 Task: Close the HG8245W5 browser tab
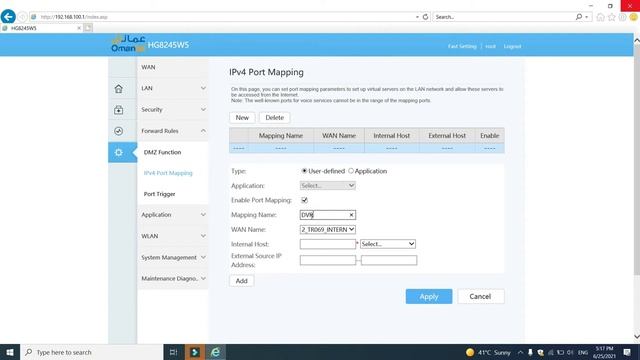(79, 28)
